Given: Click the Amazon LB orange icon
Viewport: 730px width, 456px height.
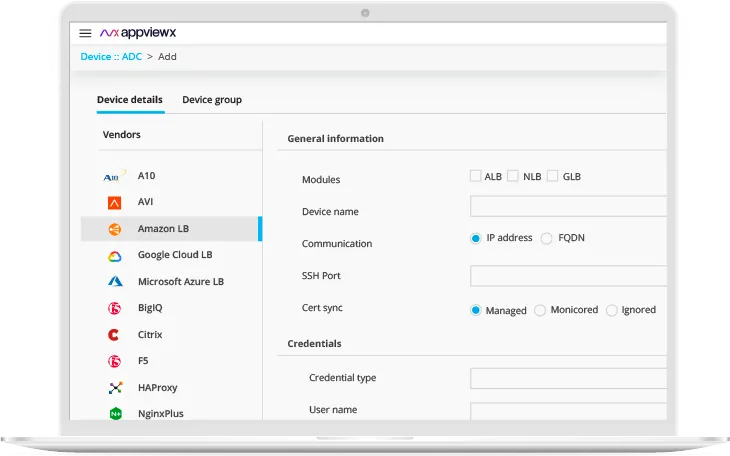Looking at the screenshot, I should tap(115, 229).
